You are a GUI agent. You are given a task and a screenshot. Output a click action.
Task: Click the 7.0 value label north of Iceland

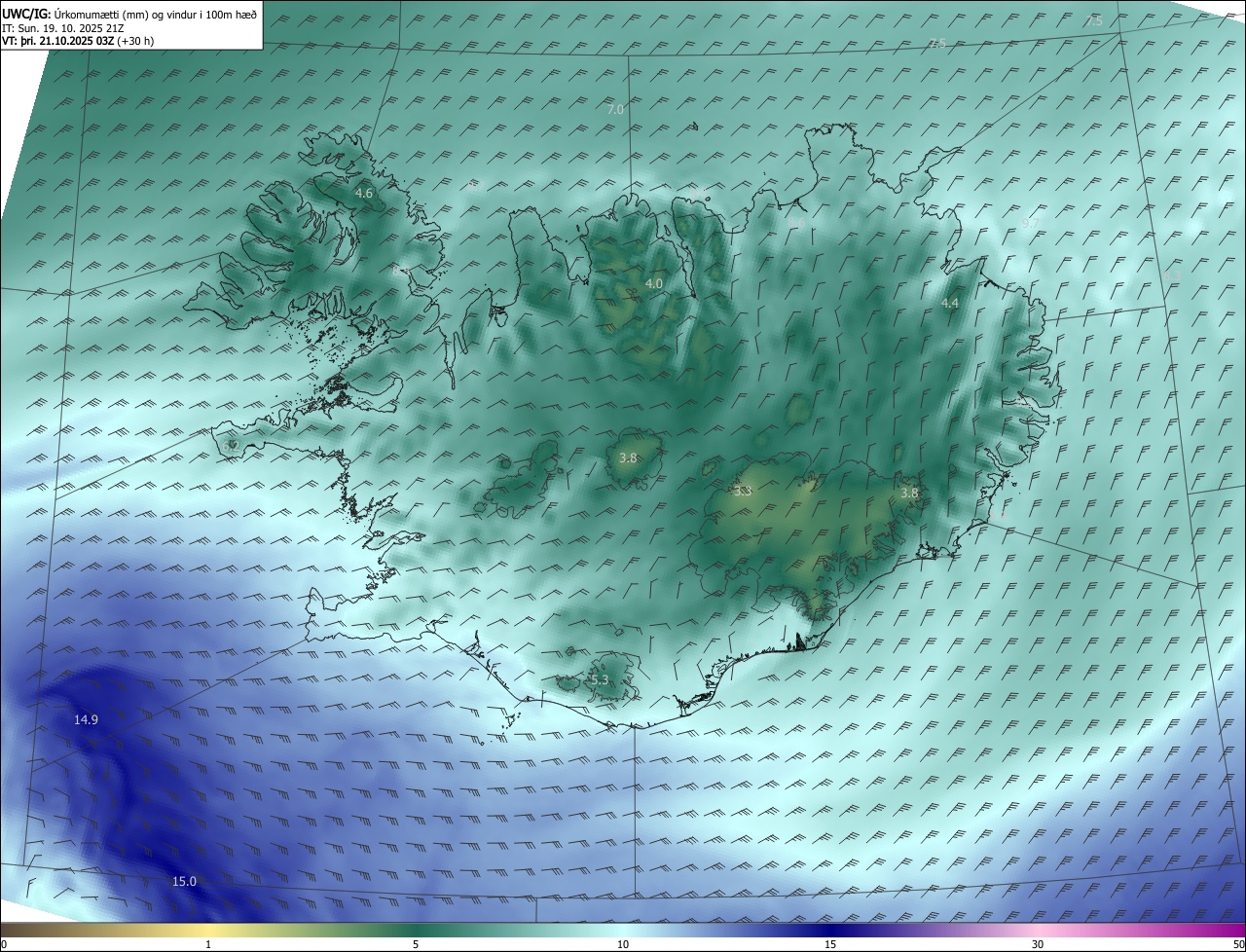pyautogui.click(x=615, y=110)
